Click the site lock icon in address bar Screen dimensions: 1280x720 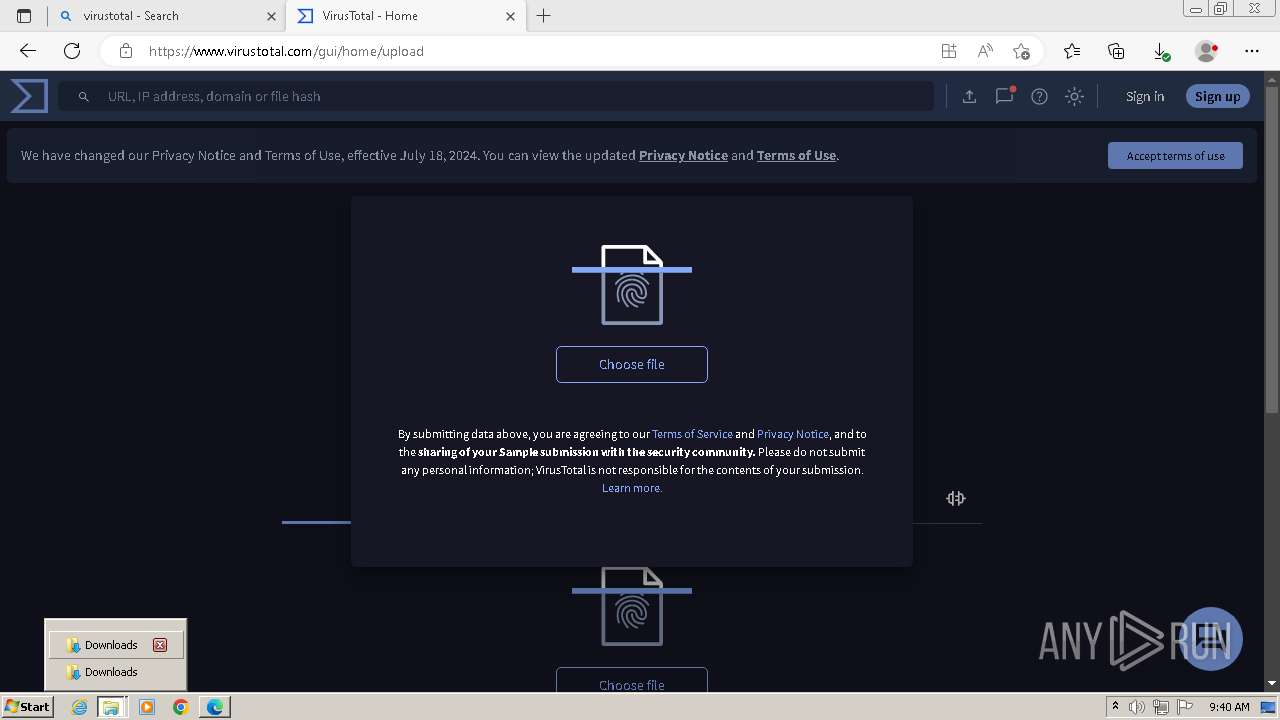126,51
